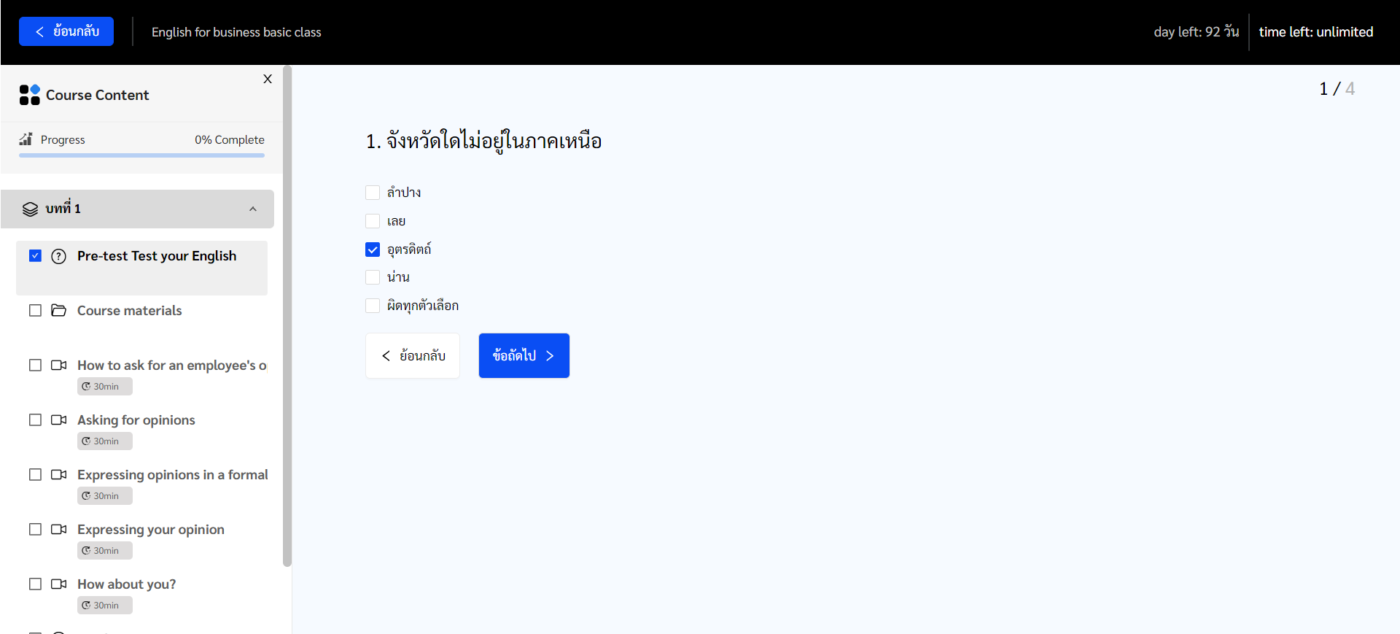This screenshot has height=634, width=1400.
Task: Click video icon beside How about you?
Action: (x=58, y=584)
